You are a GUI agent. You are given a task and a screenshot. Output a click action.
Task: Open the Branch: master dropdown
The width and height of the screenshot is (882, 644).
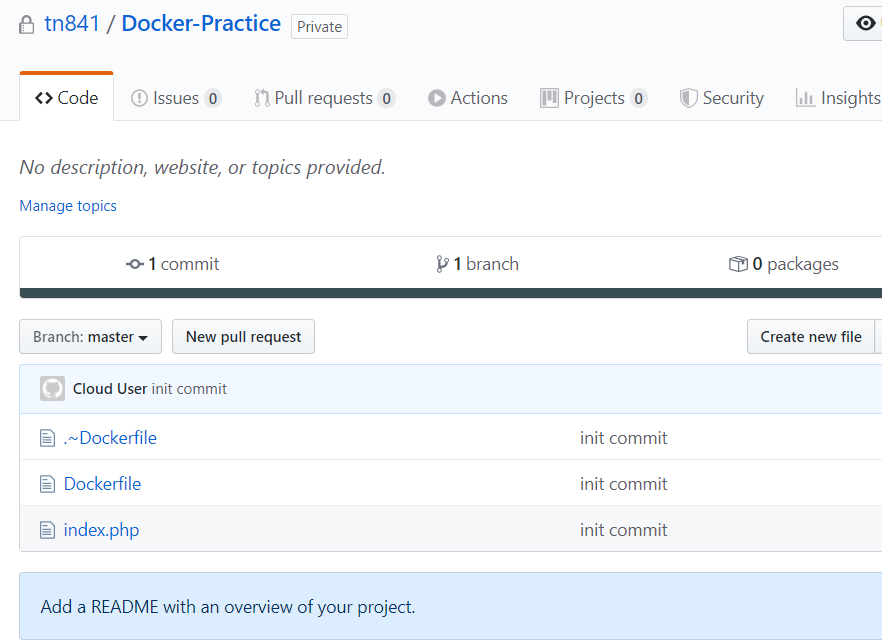[90, 336]
